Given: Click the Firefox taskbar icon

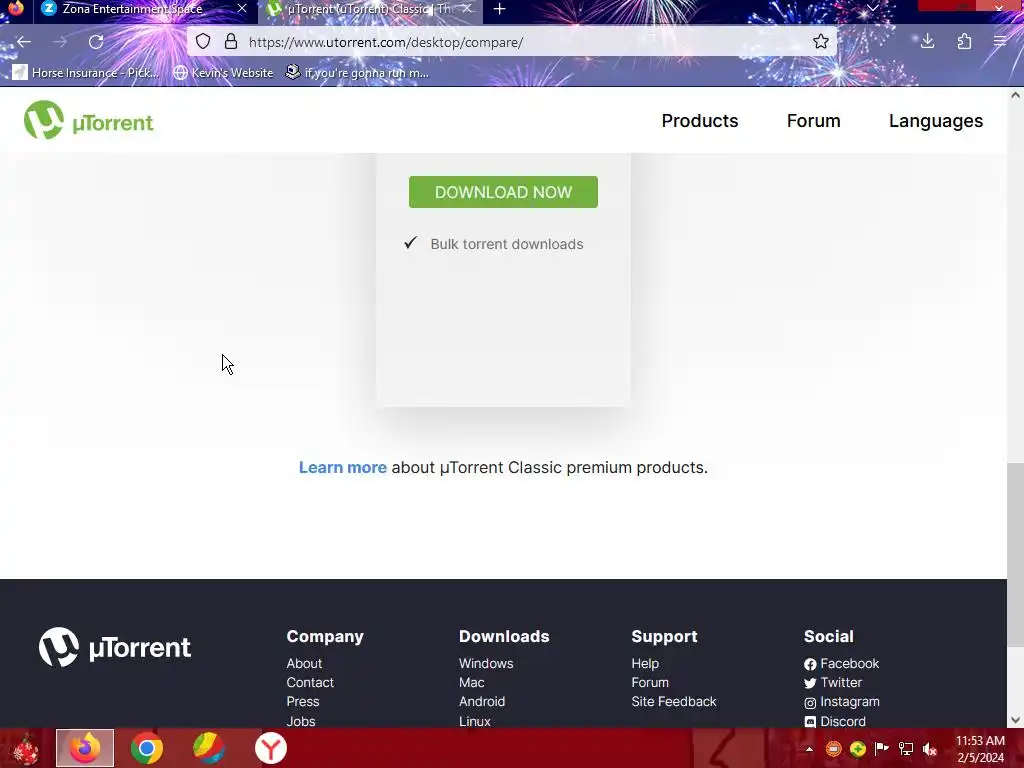Looking at the screenshot, I should [x=85, y=748].
